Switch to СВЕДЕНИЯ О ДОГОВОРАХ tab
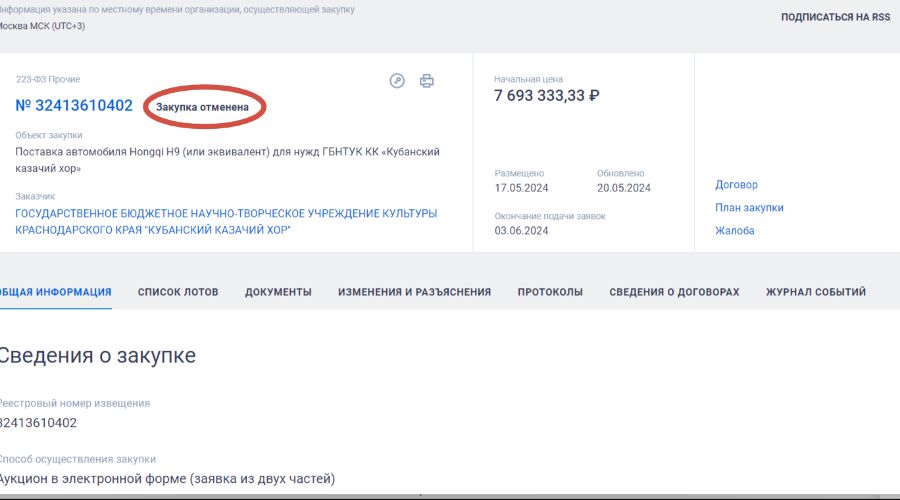The width and height of the screenshot is (900, 500). (674, 292)
